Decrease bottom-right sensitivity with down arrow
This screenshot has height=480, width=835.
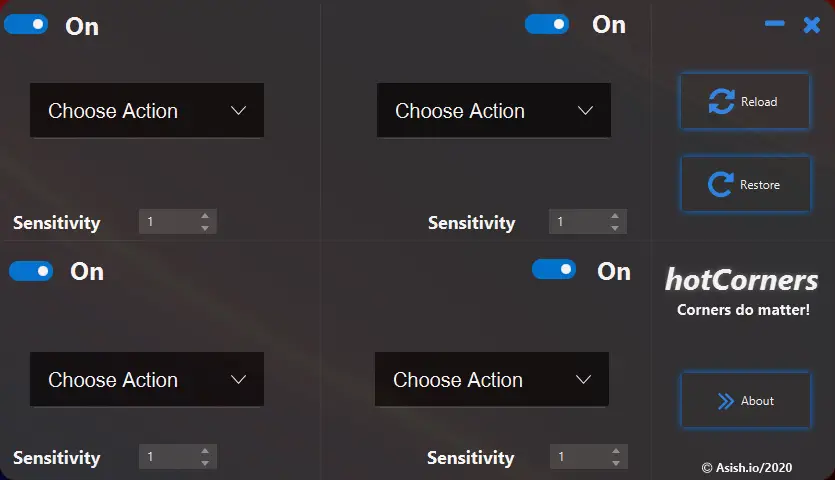coord(616,463)
